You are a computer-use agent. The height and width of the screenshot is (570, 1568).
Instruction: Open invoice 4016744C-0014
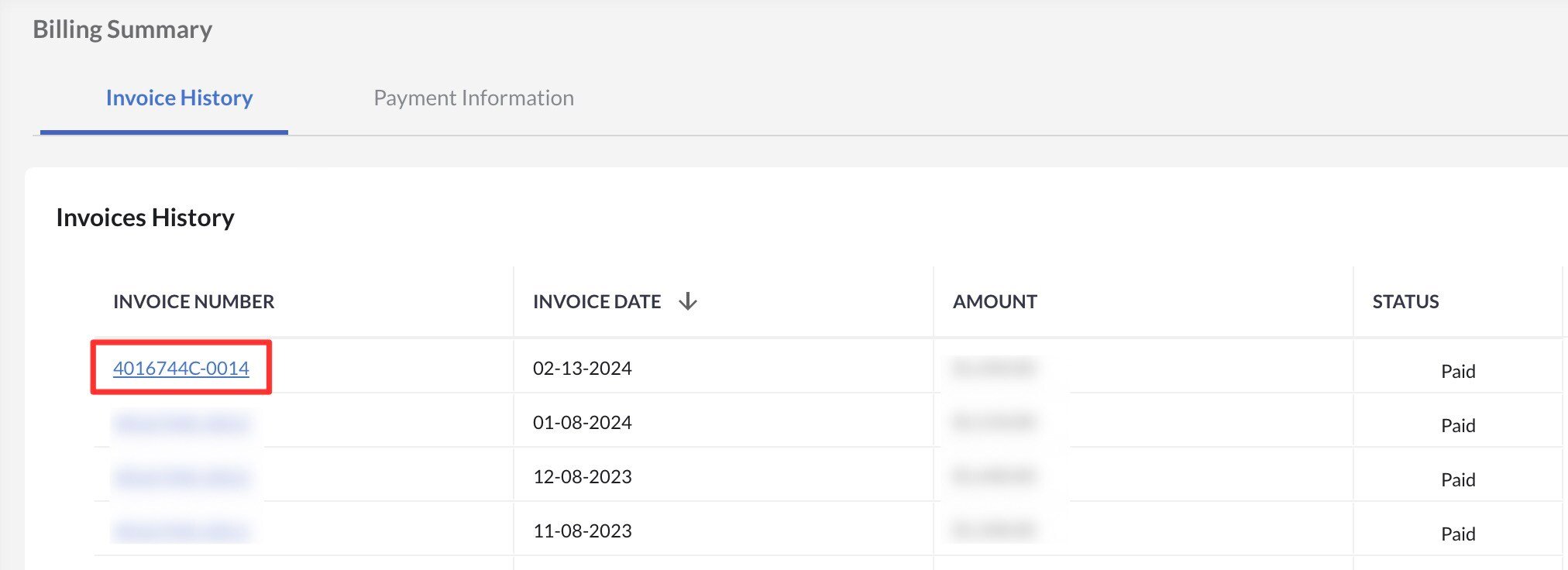pyautogui.click(x=181, y=369)
